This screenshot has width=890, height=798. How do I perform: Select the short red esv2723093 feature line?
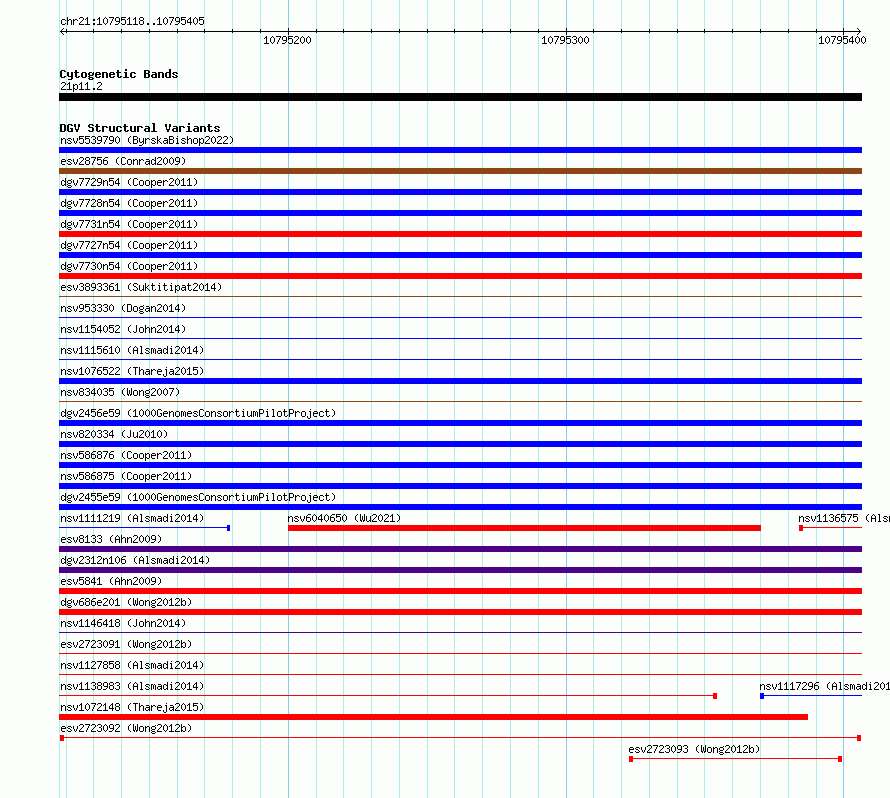point(736,759)
